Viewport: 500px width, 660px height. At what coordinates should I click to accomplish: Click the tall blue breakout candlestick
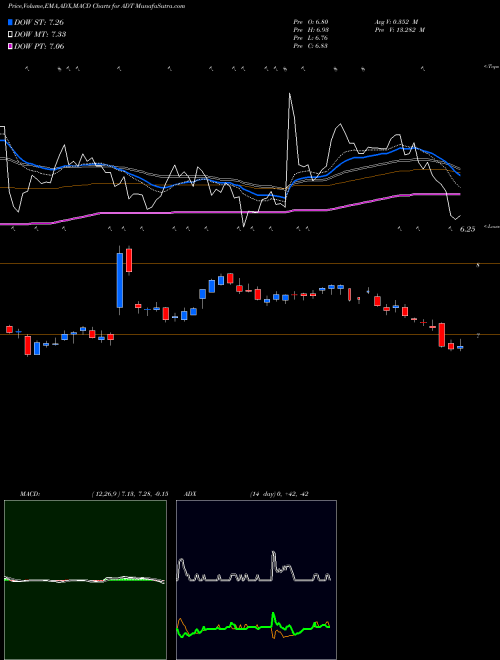[120, 280]
